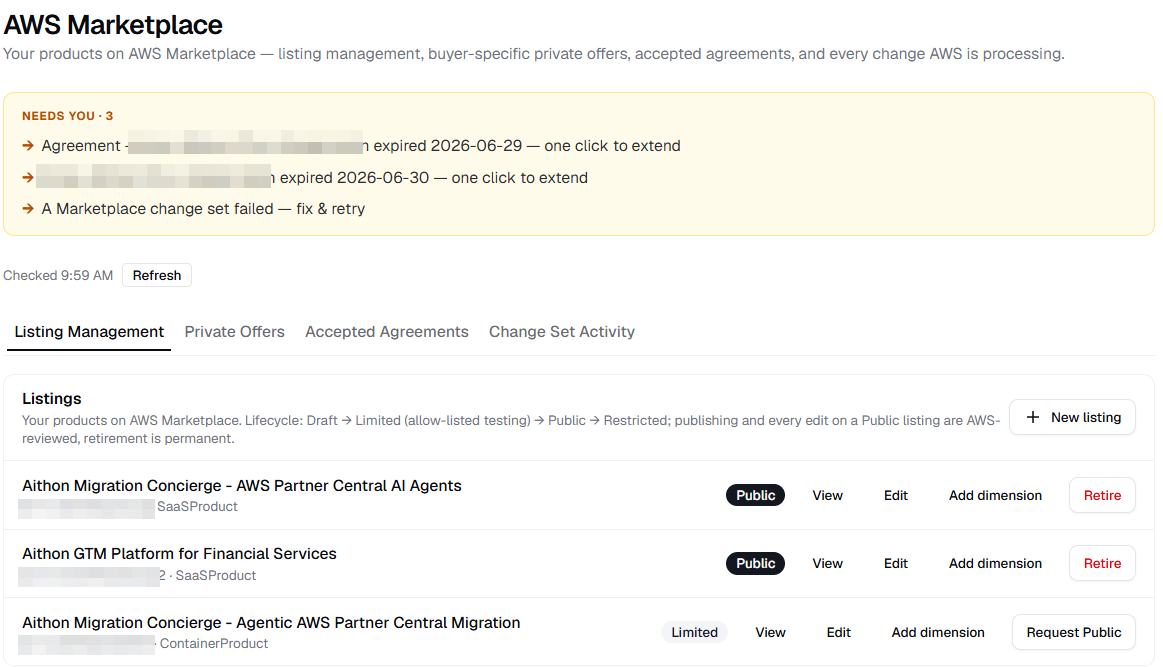Click the NEEDS YOU · 3 heading
The height and width of the screenshot is (667, 1163).
click(x=67, y=116)
